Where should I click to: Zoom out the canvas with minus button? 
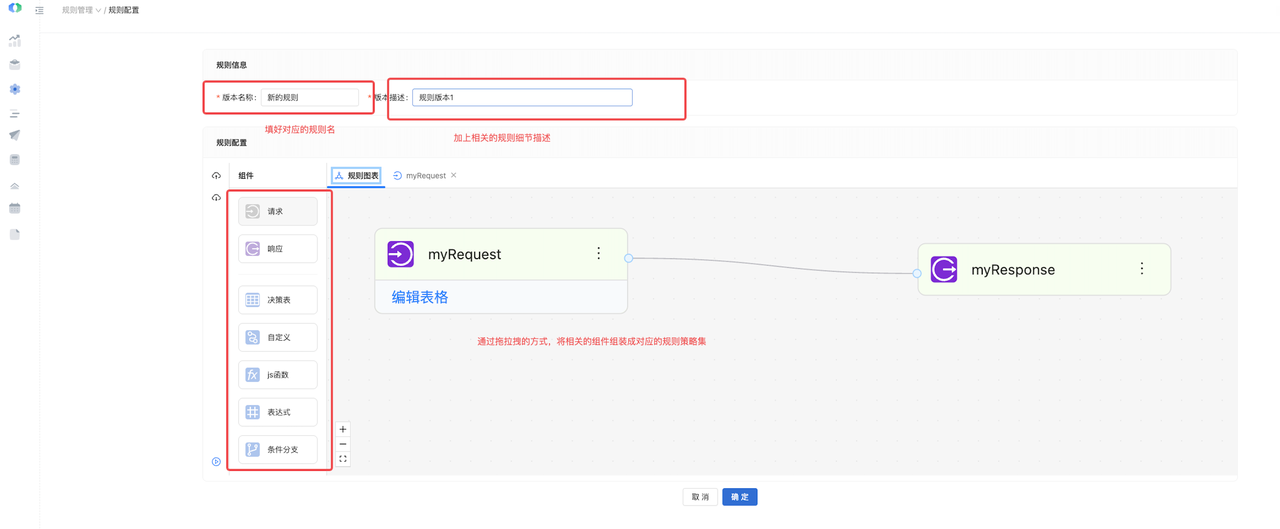pos(343,444)
